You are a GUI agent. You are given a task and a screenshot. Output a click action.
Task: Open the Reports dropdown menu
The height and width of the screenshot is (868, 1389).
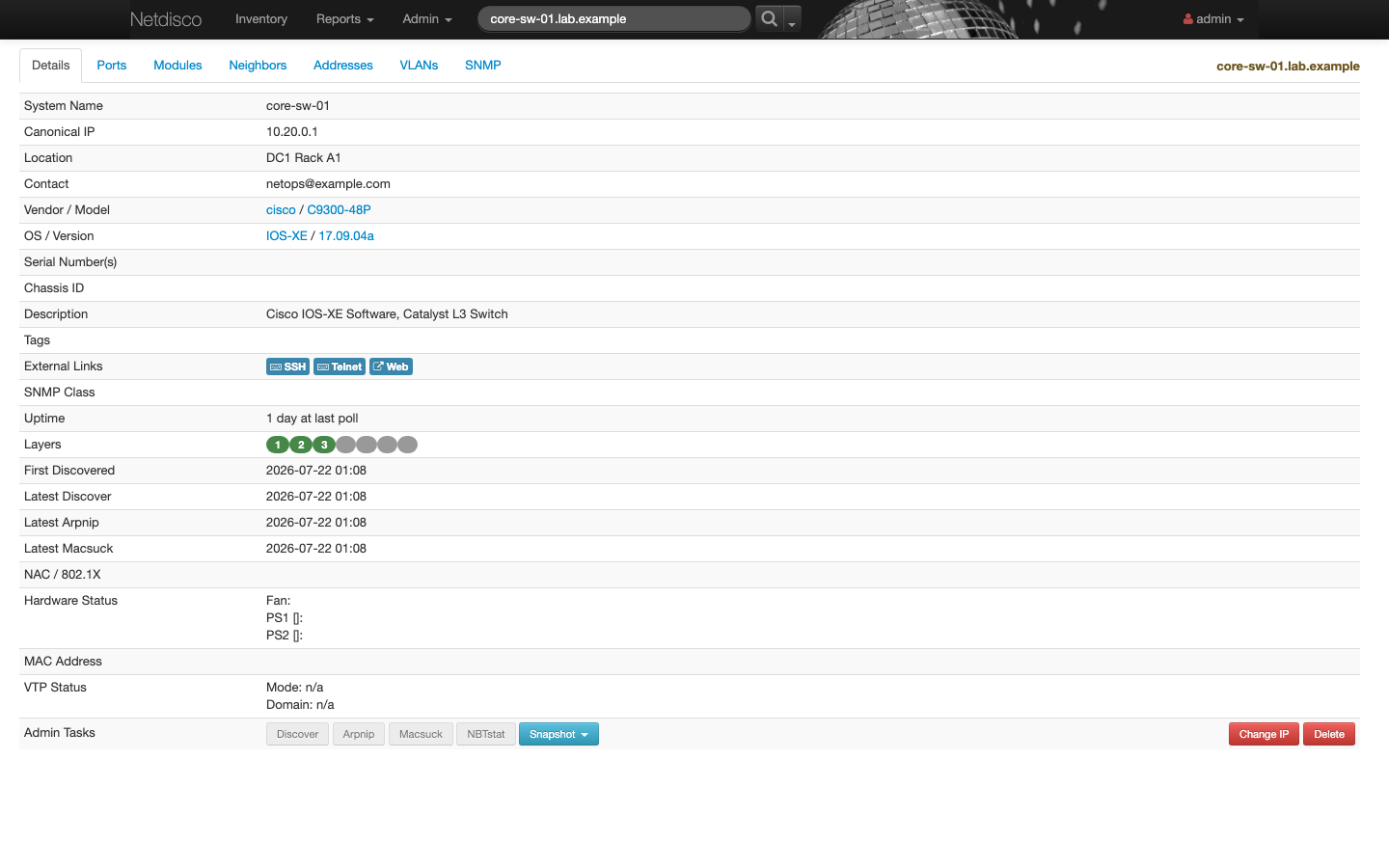tap(344, 19)
